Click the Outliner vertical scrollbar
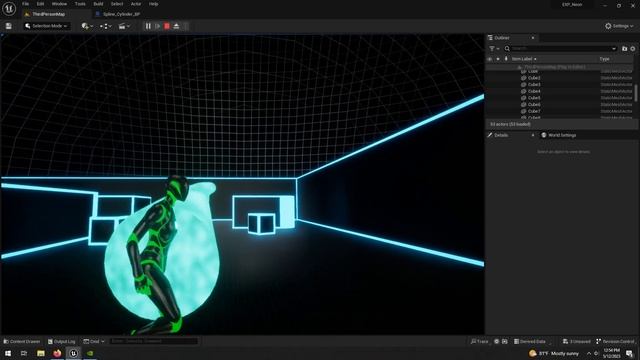The height and width of the screenshot is (360, 640). pos(636,93)
